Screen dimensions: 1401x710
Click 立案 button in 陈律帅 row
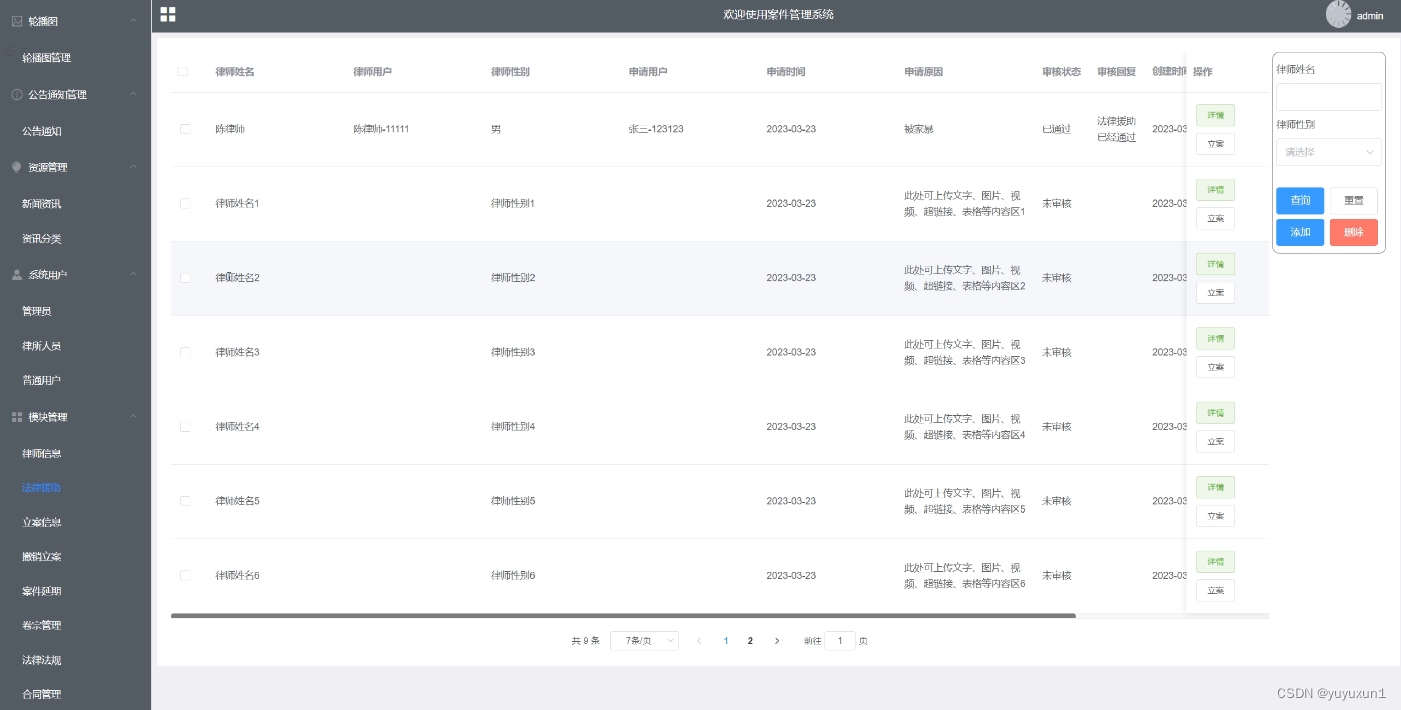pyautogui.click(x=1215, y=144)
